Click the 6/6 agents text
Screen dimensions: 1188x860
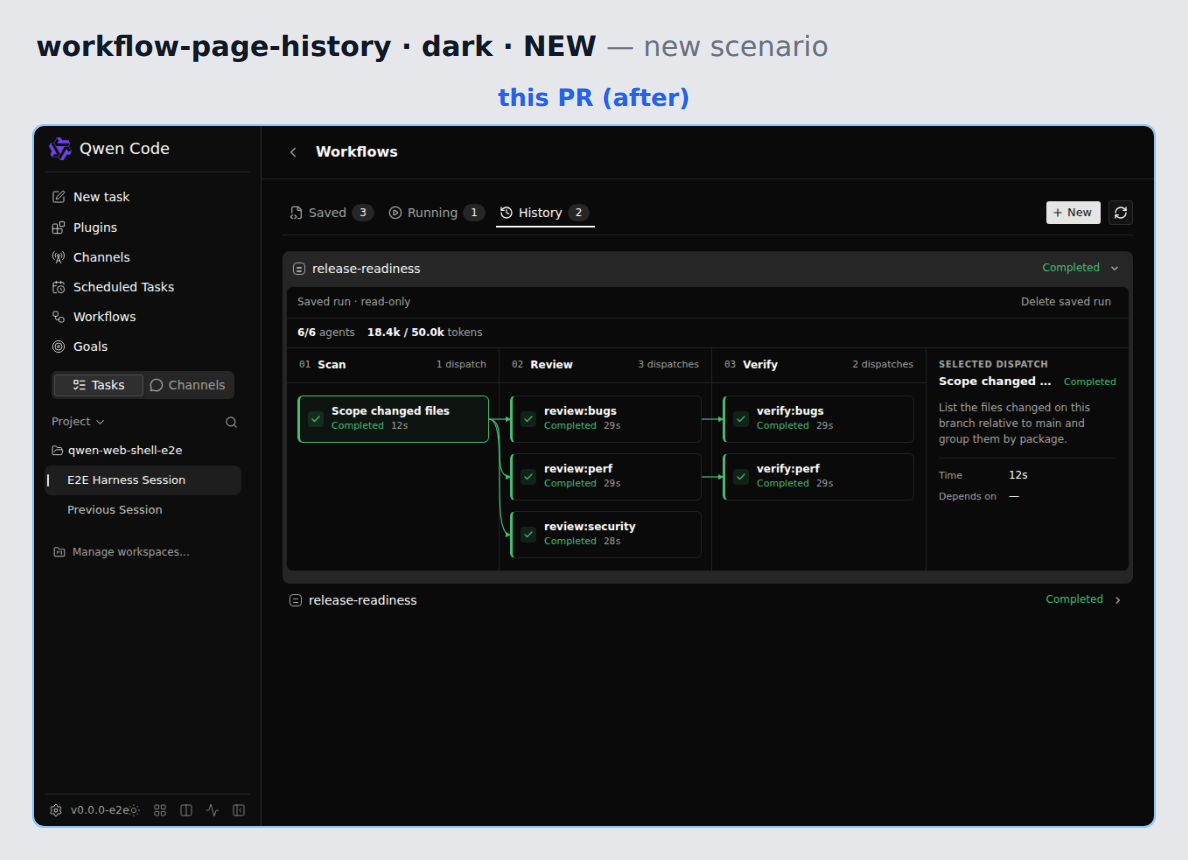click(x=326, y=333)
